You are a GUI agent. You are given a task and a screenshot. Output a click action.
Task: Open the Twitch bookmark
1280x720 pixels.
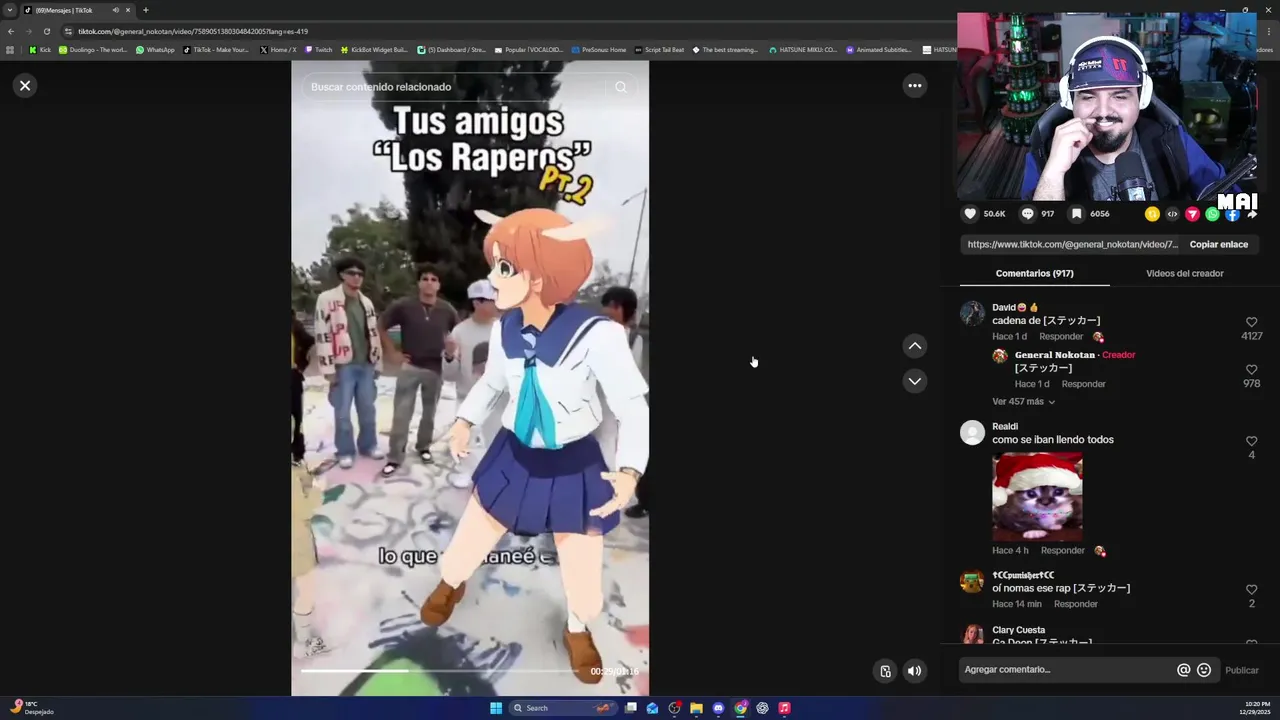point(318,49)
